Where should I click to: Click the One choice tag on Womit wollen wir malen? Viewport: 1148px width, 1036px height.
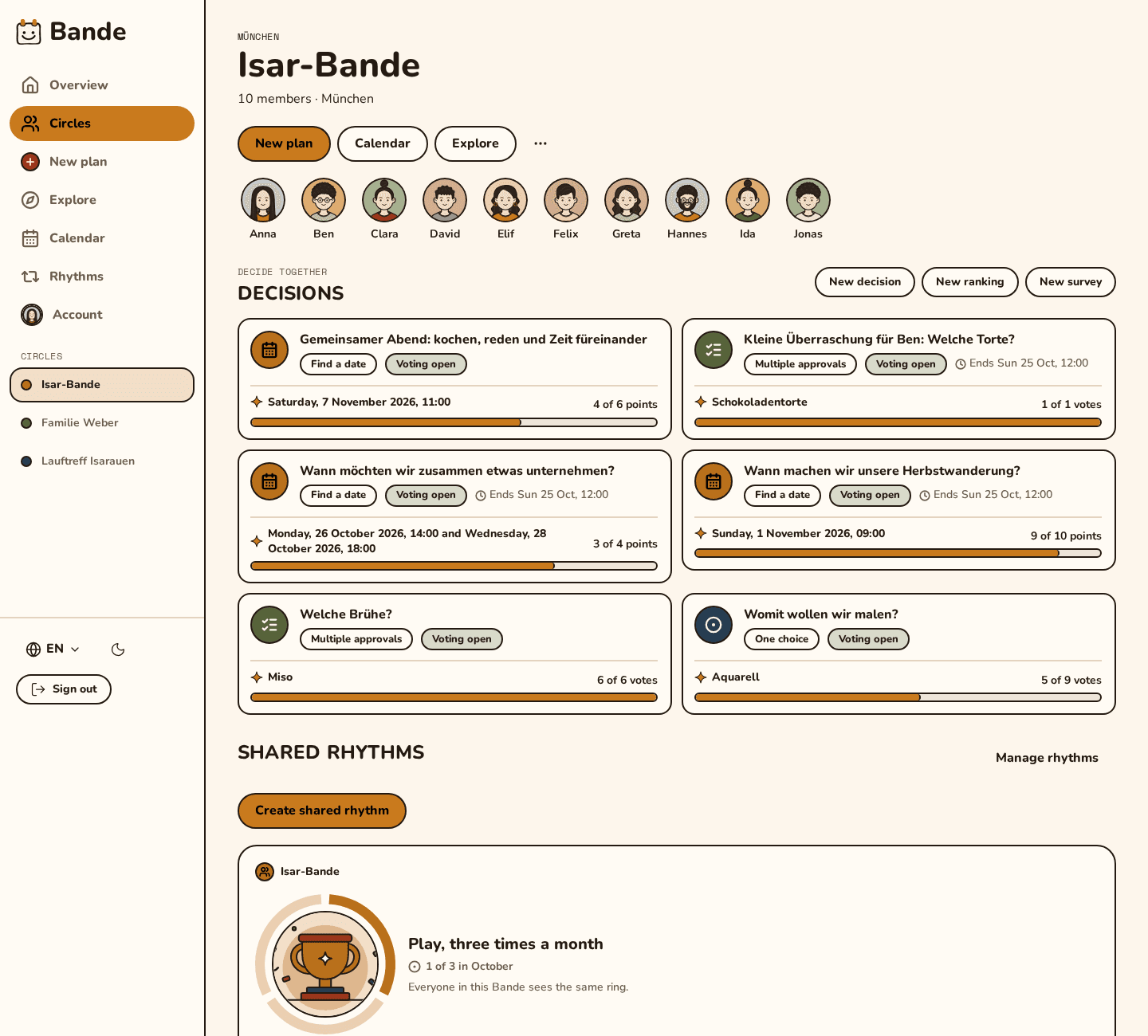pos(781,639)
